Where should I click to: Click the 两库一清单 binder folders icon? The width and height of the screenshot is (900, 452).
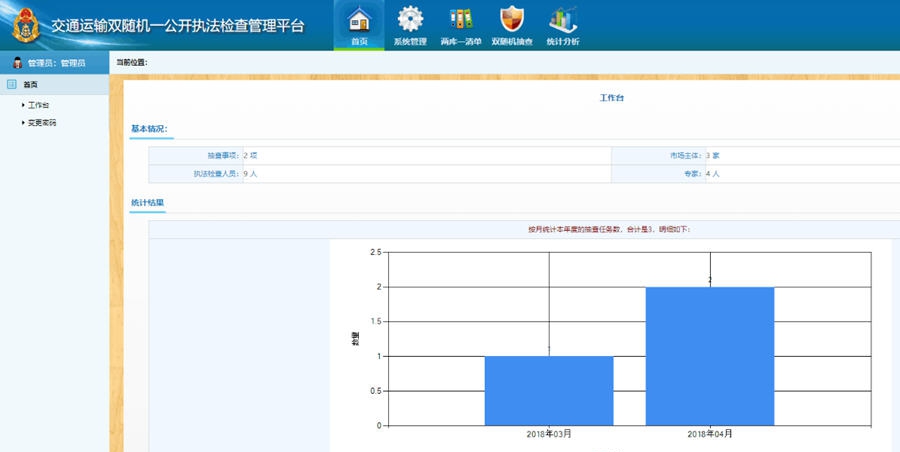coord(461,19)
